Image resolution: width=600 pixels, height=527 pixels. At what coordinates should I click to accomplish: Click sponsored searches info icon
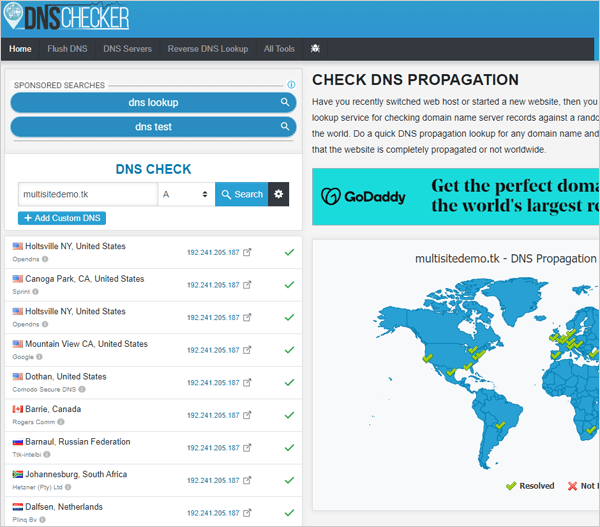tap(291, 85)
